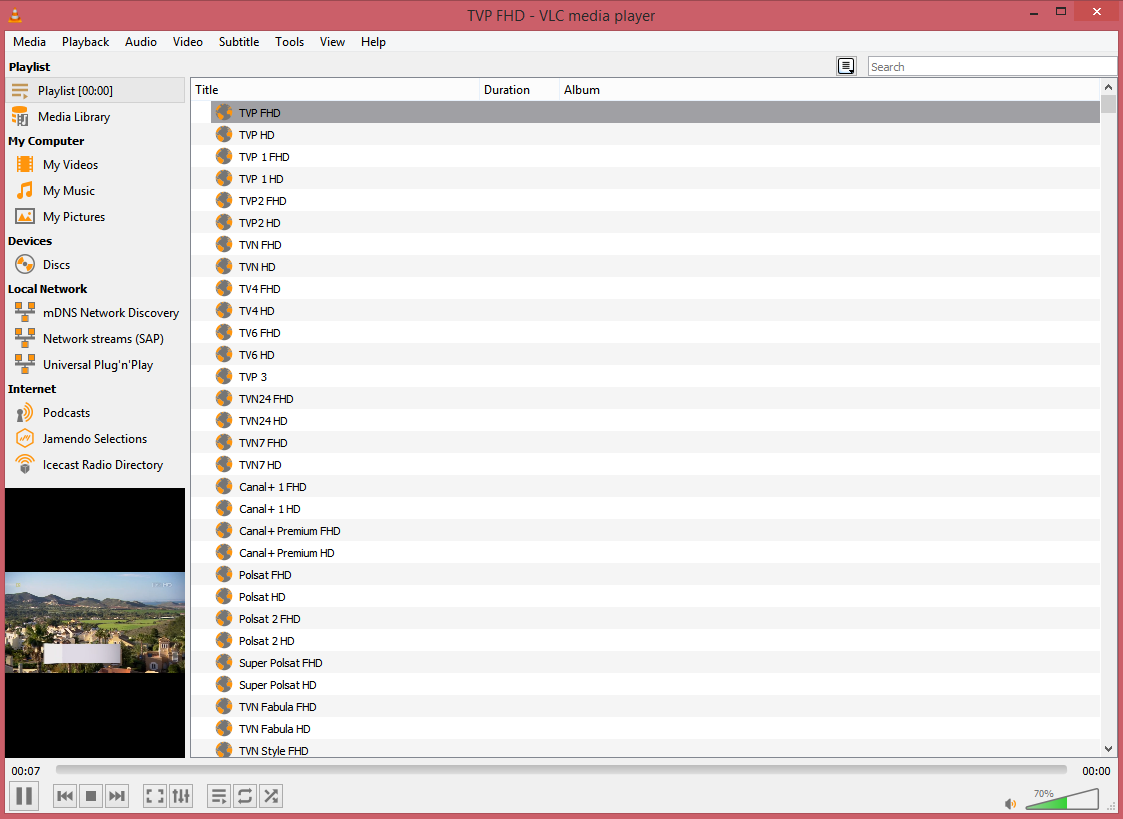Mute audio via speaker icon
The width and height of the screenshot is (1123, 819).
[x=1011, y=804]
